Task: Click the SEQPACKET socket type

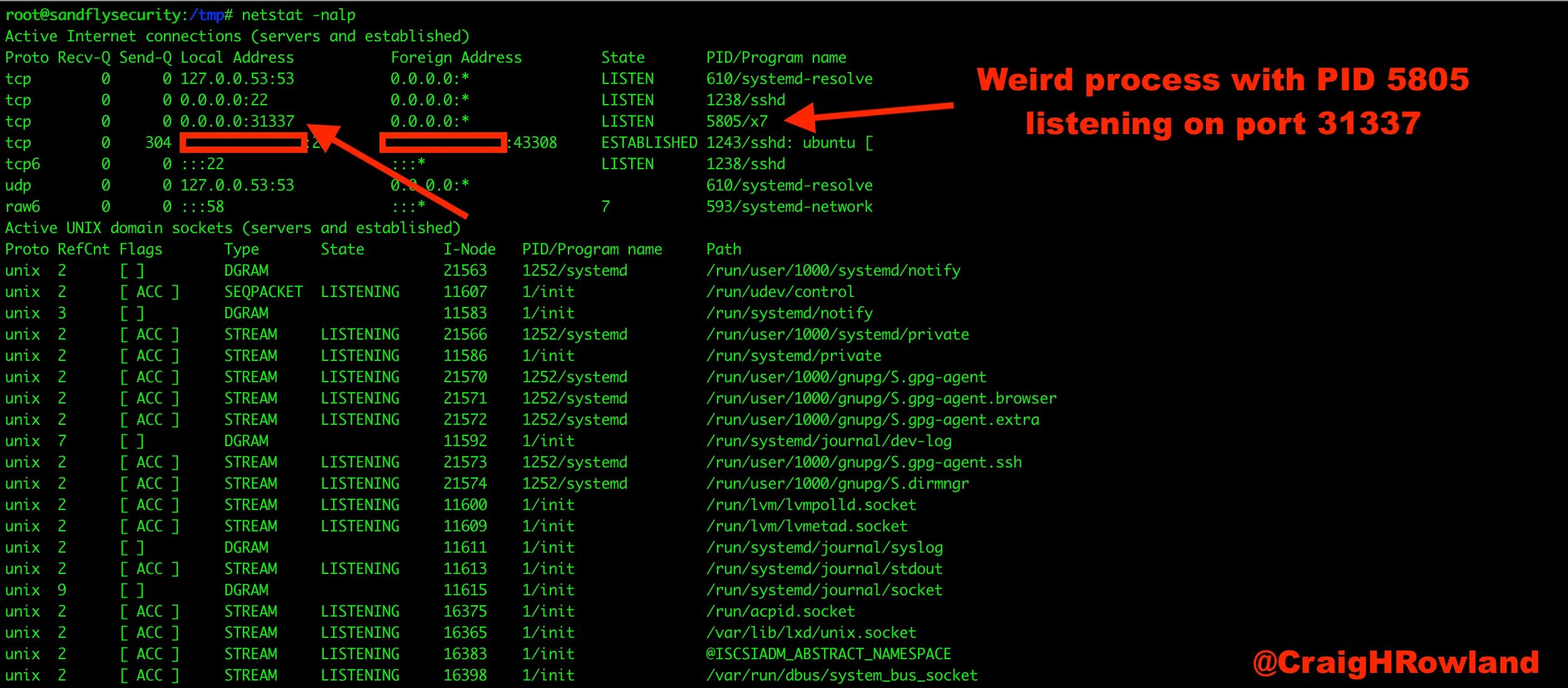Action: pyautogui.click(x=263, y=292)
